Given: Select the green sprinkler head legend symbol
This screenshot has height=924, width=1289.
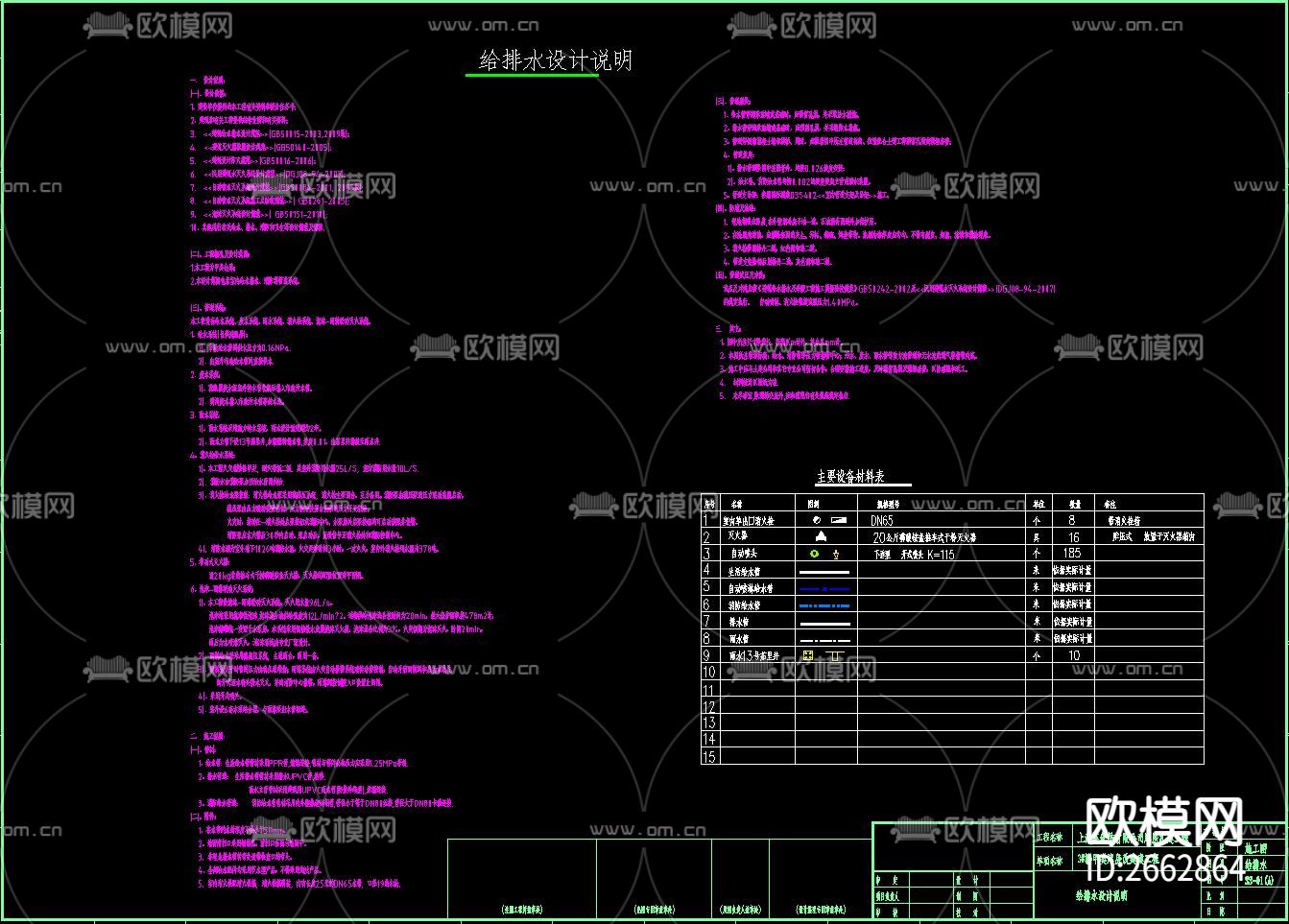Looking at the screenshot, I should [x=815, y=554].
